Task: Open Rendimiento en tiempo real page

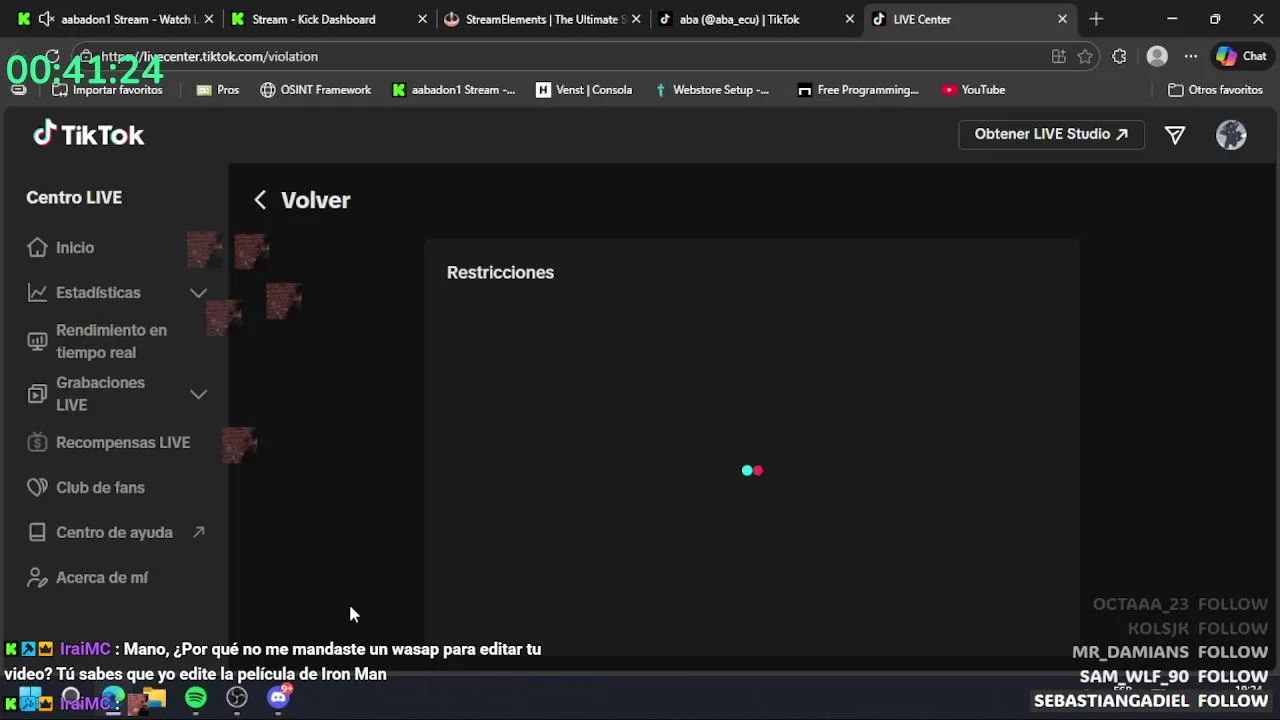Action: (111, 341)
